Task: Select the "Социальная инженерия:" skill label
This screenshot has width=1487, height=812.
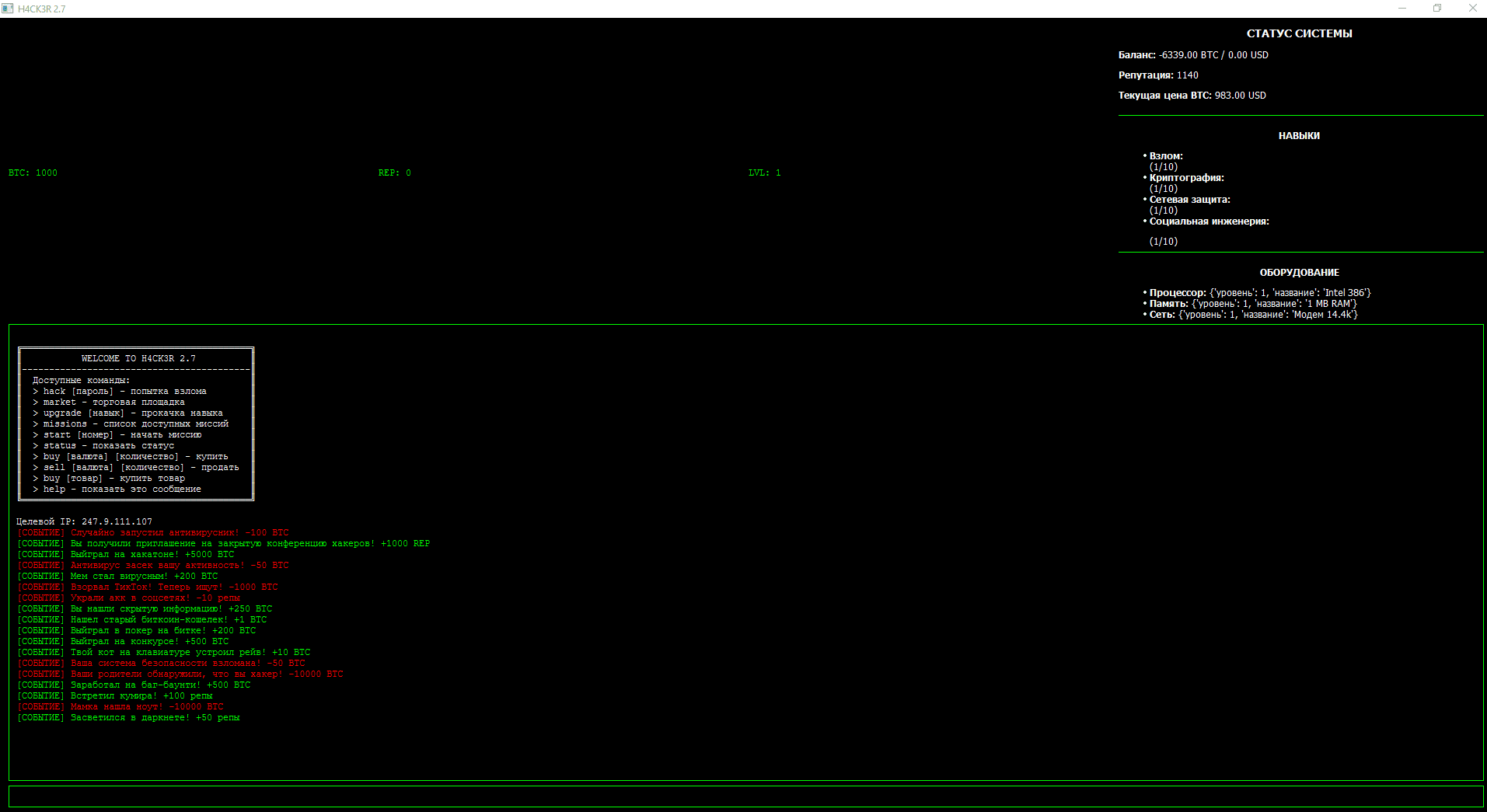Action: click(x=1209, y=221)
